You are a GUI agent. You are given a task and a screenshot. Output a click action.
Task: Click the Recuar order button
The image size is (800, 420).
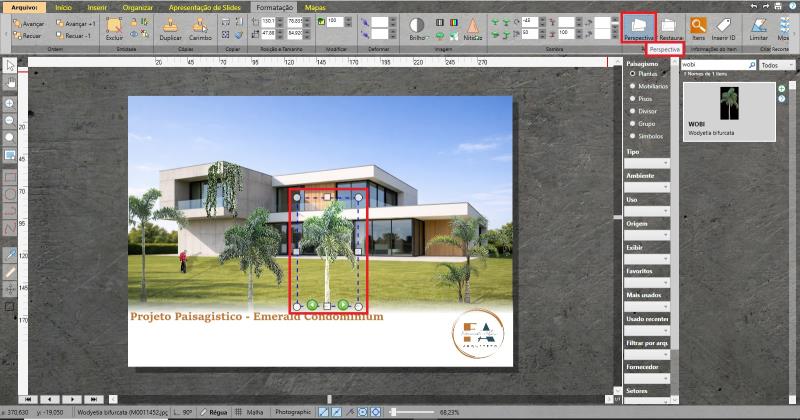coord(29,34)
